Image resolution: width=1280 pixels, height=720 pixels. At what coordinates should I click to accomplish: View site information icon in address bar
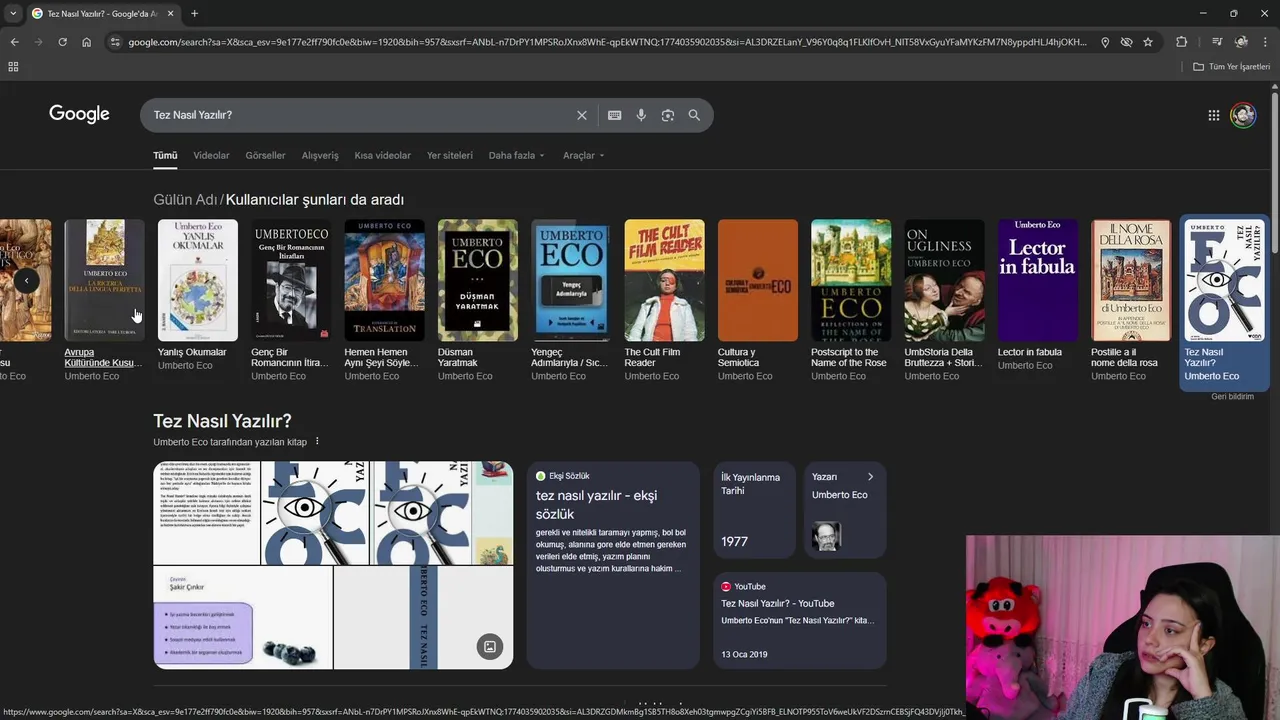pos(115,42)
